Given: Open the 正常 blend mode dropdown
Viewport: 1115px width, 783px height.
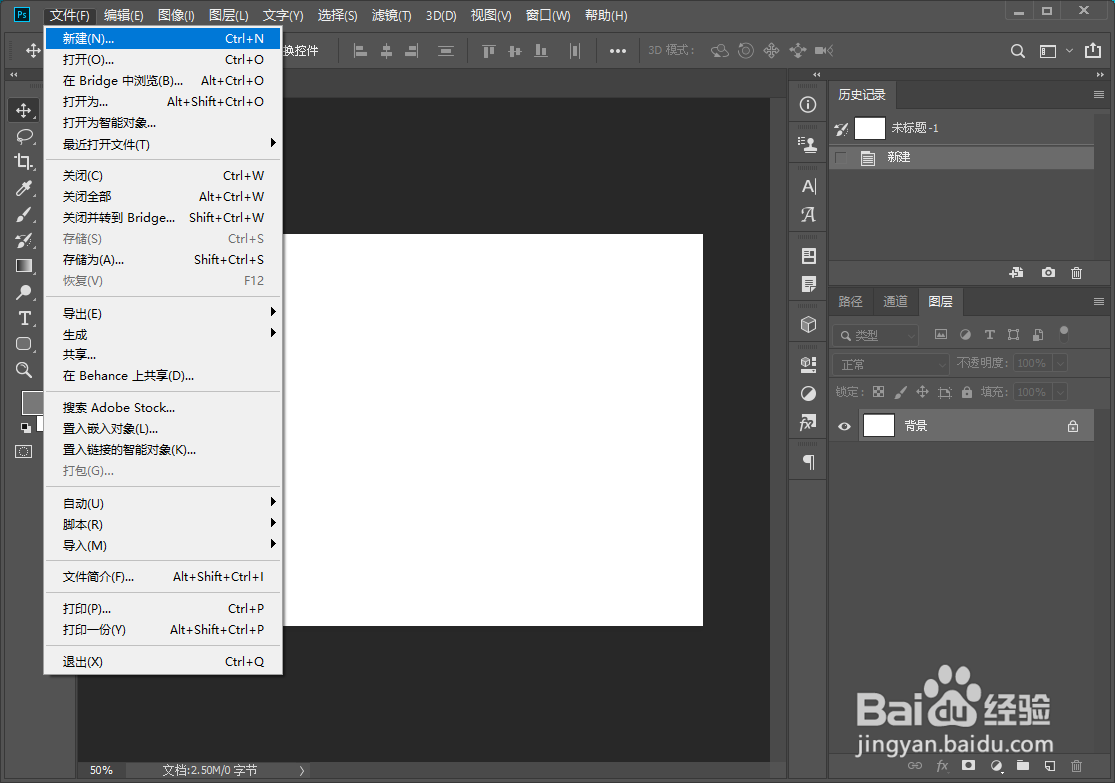Looking at the screenshot, I should pyautogui.click(x=890, y=364).
